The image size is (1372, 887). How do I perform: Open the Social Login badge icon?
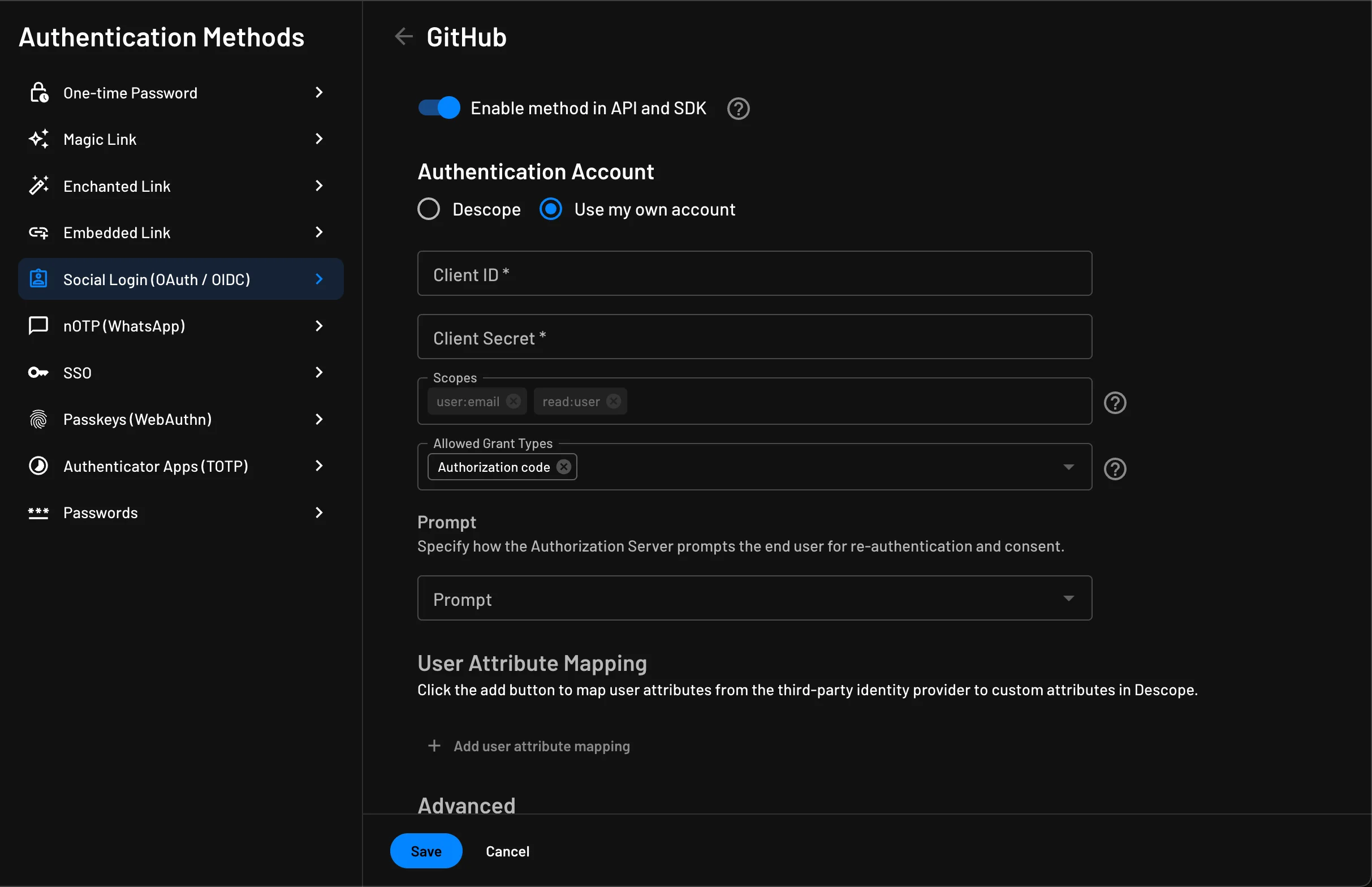click(x=38, y=279)
